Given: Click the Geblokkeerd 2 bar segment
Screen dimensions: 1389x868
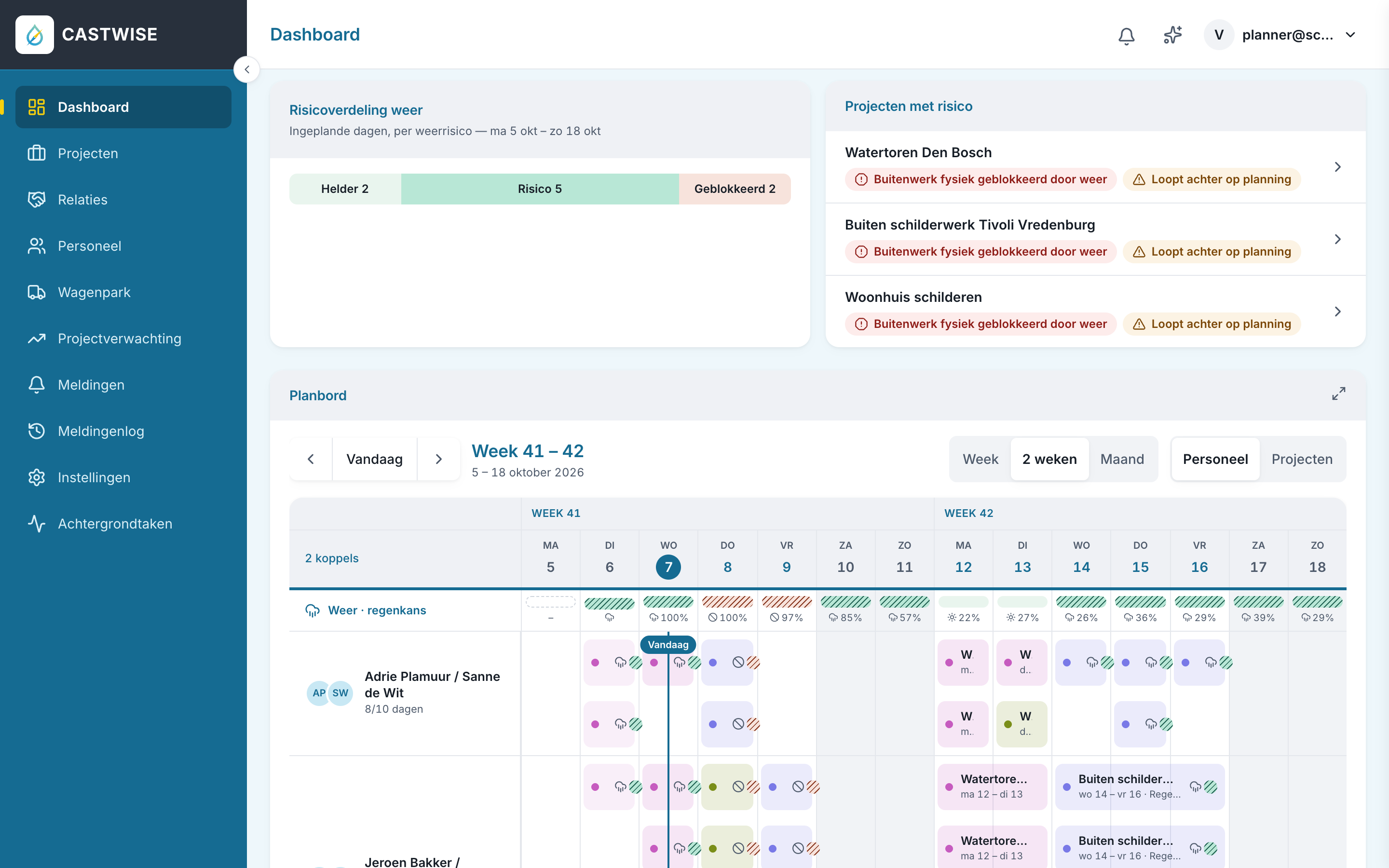Looking at the screenshot, I should 735,189.
